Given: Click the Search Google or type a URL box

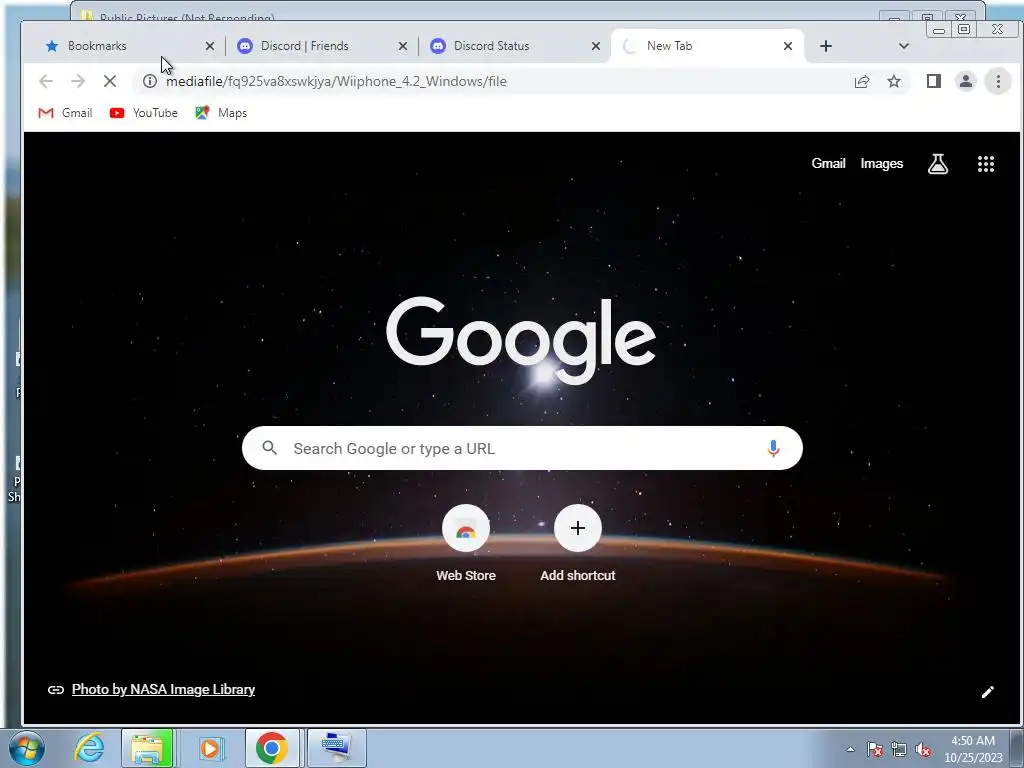Looking at the screenshot, I should click(522, 448).
